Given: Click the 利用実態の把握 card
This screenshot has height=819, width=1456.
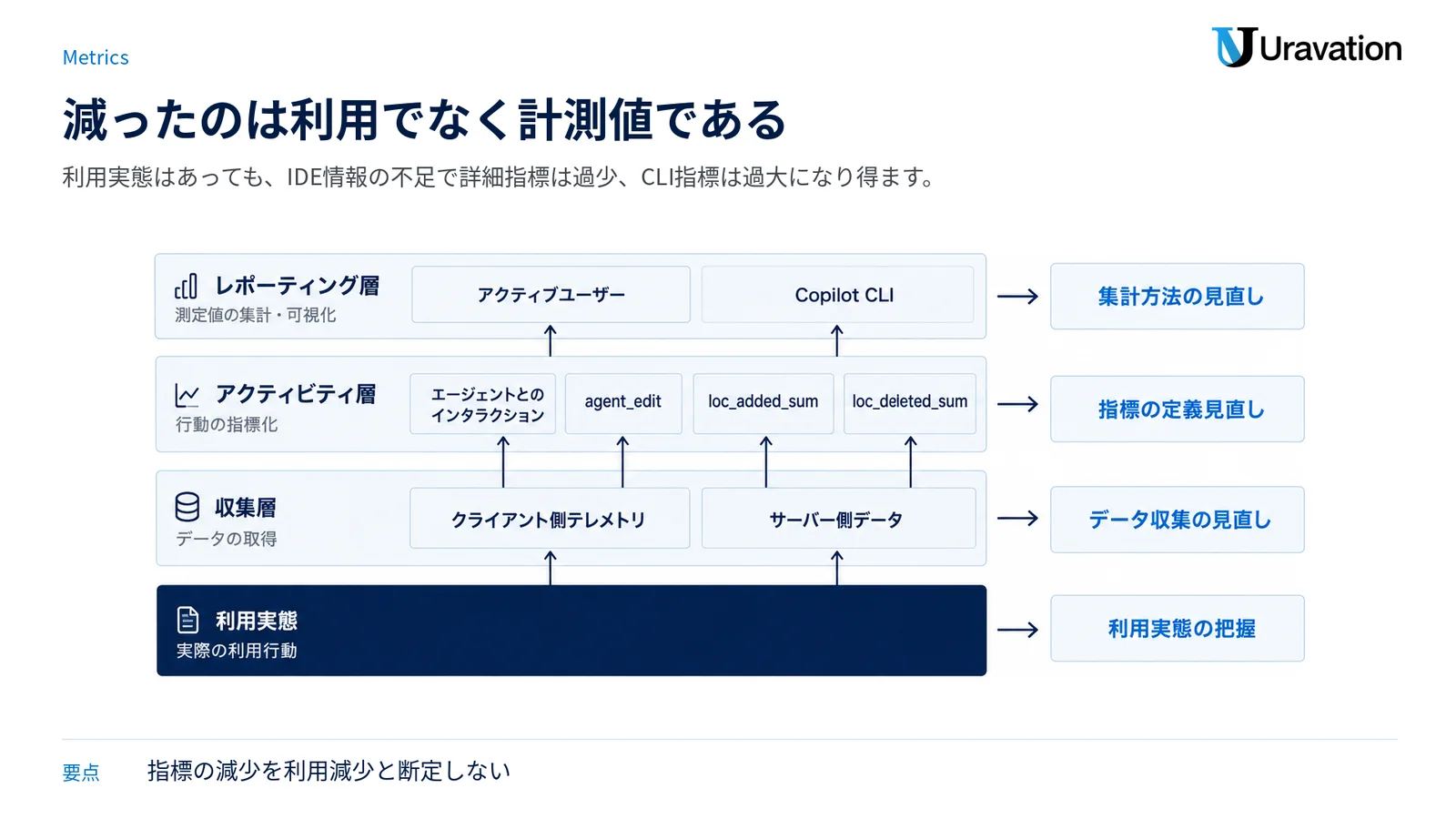Looking at the screenshot, I should tap(1178, 629).
